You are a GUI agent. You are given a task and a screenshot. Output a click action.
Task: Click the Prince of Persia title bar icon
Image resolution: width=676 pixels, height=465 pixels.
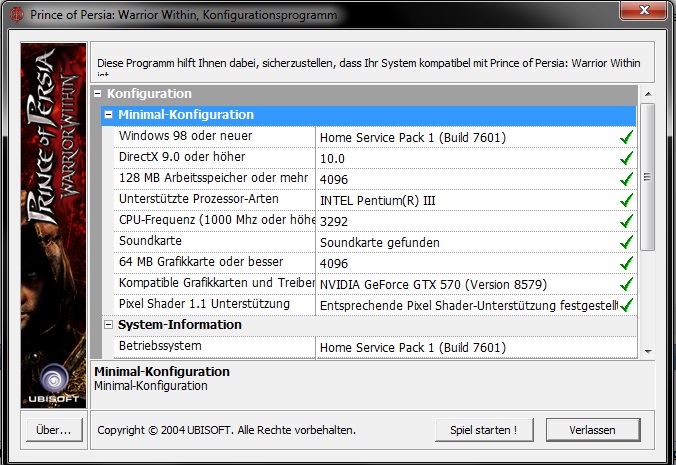tap(17, 14)
